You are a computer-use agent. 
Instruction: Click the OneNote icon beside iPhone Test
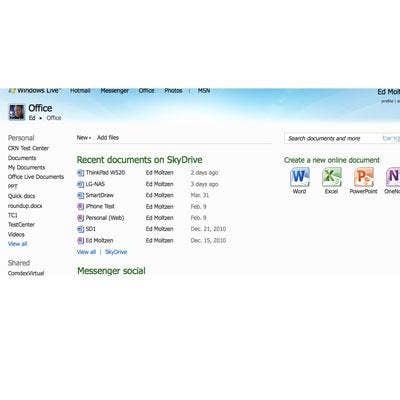click(80, 207)
